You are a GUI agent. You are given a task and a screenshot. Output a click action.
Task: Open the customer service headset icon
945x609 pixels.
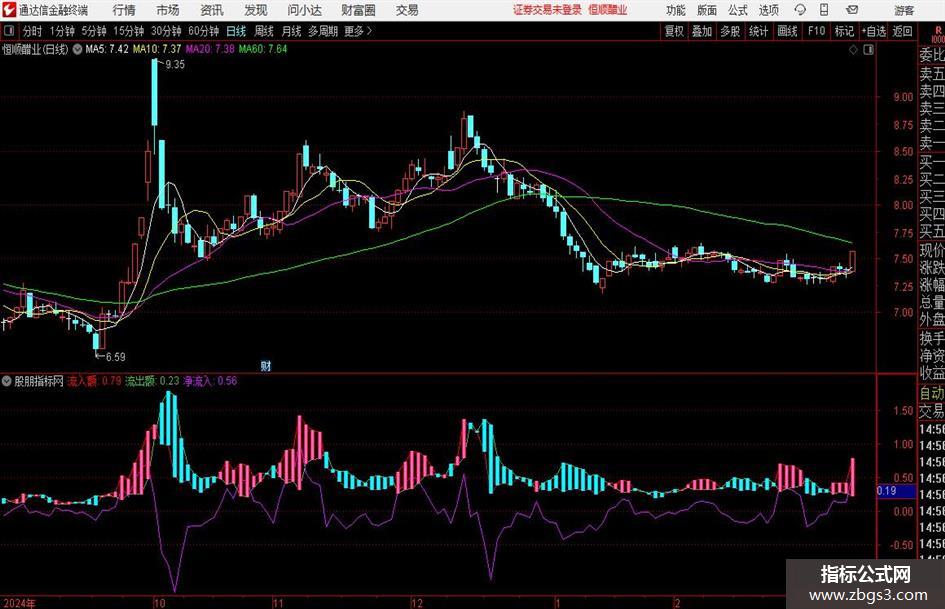pos(800,10)
